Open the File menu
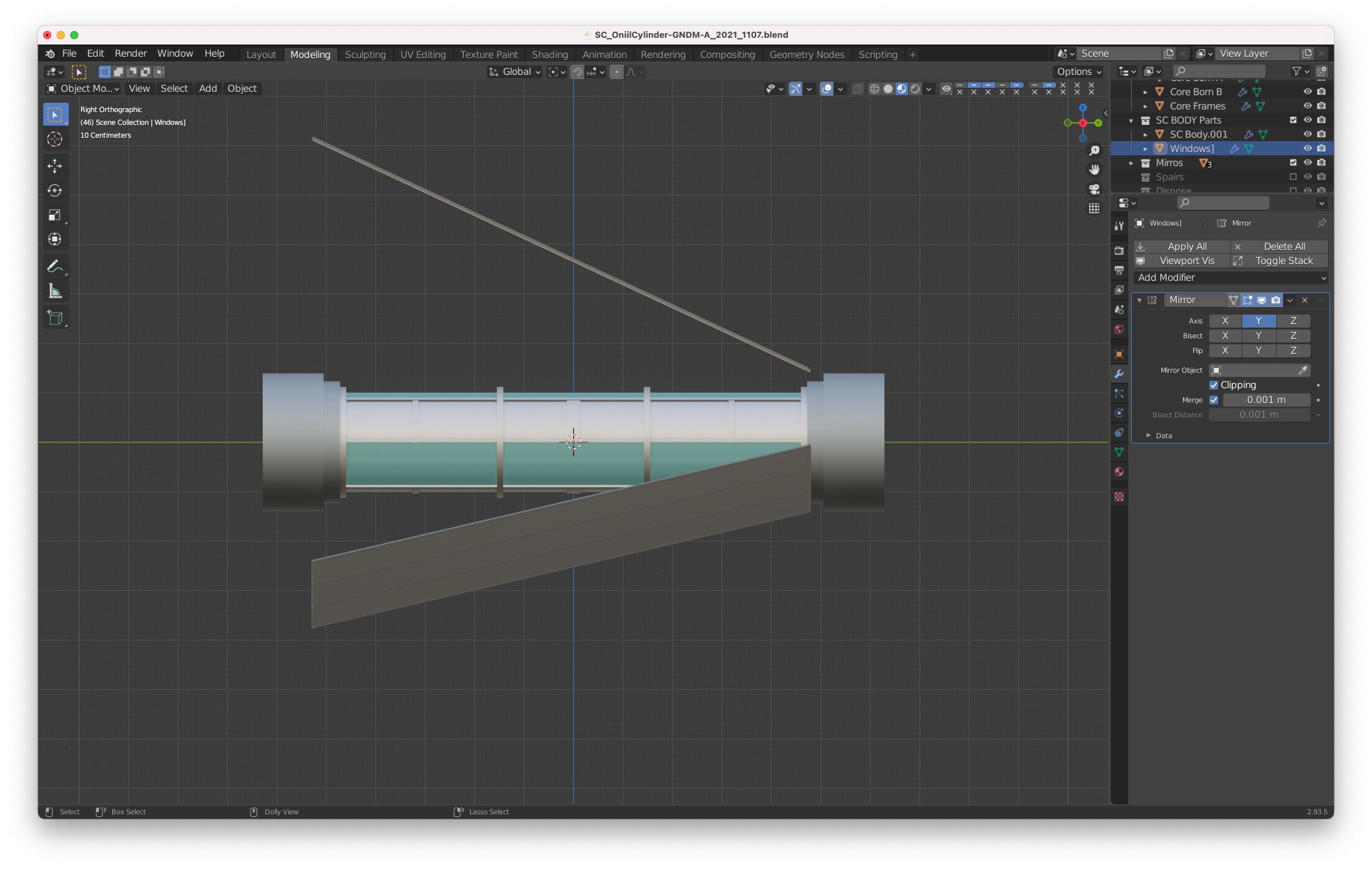The image size is (1372, 869). click(x=69, y=53)
